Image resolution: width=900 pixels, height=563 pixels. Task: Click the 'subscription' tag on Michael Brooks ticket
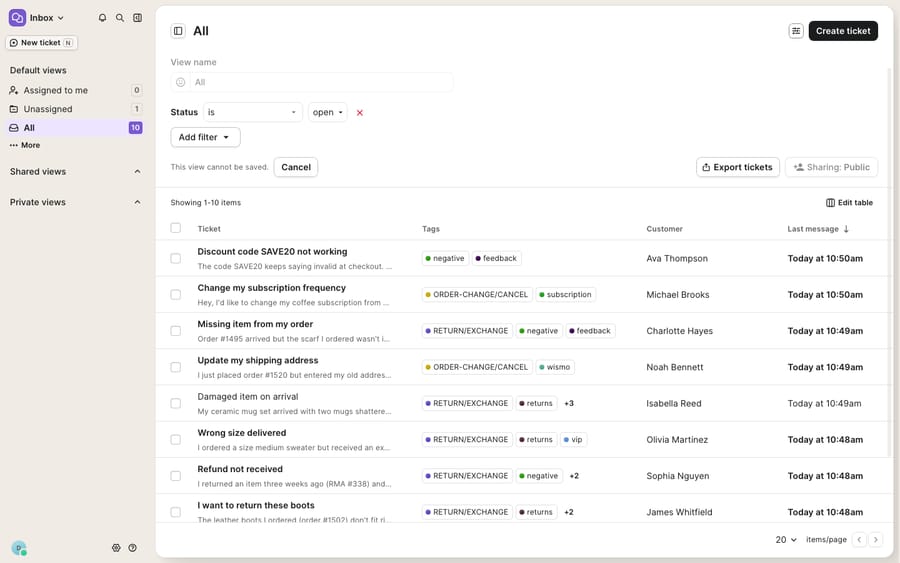pyautogui.click(x=565, y=294)
